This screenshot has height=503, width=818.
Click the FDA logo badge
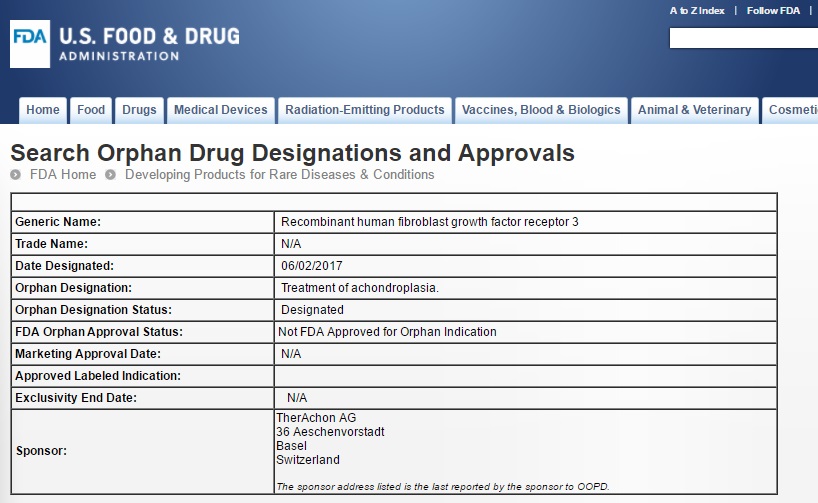coord(30,44)
